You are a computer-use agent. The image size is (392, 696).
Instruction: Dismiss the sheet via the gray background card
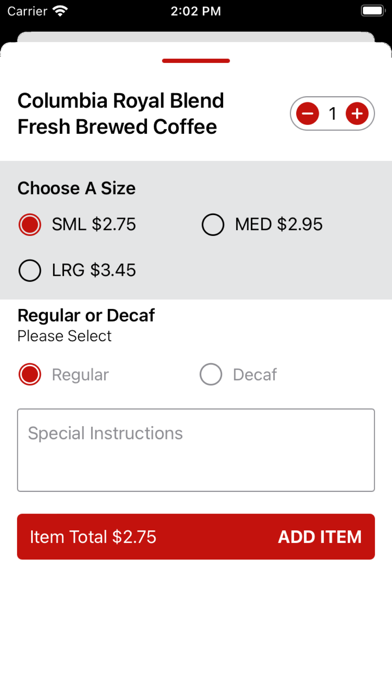[196, 36]
